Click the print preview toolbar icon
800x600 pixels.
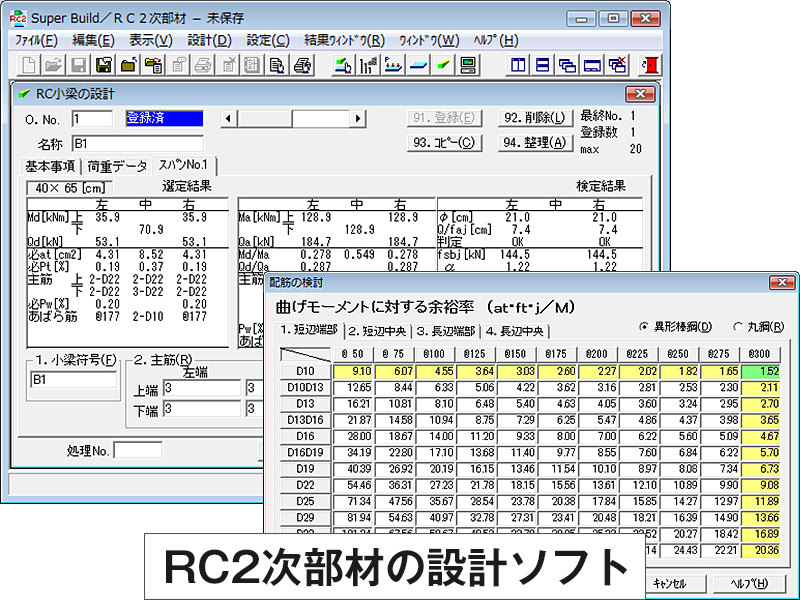[x=277, y=66]
